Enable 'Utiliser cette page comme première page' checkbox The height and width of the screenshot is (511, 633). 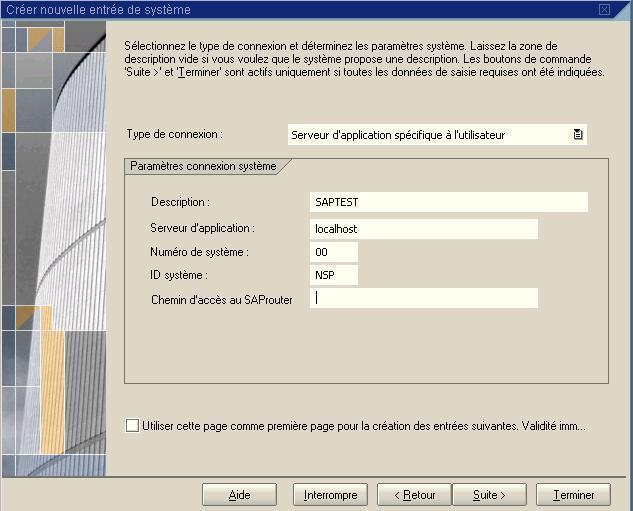(x=133, y=425)
